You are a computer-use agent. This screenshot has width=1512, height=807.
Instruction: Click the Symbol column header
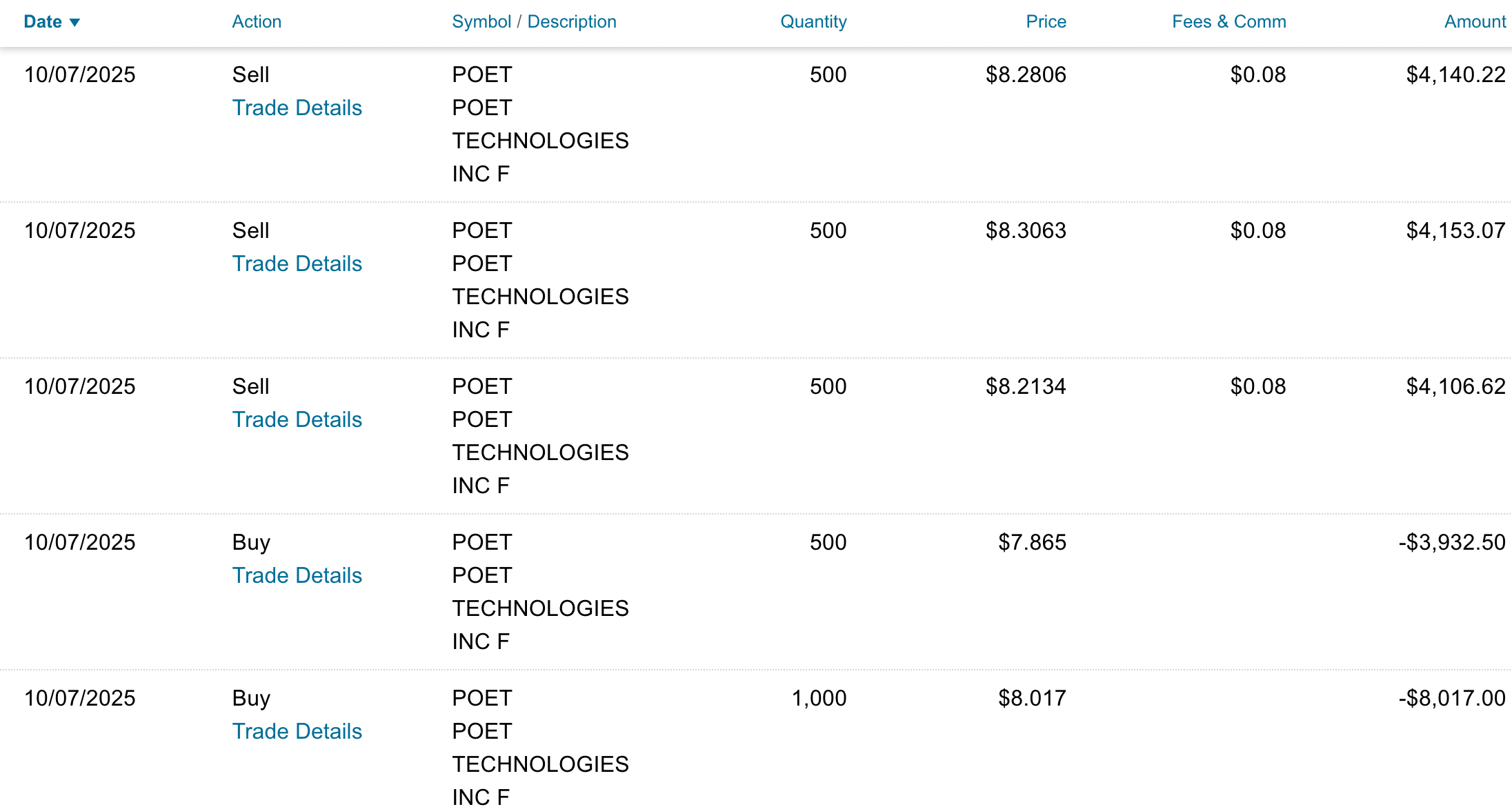coord(481,22)
